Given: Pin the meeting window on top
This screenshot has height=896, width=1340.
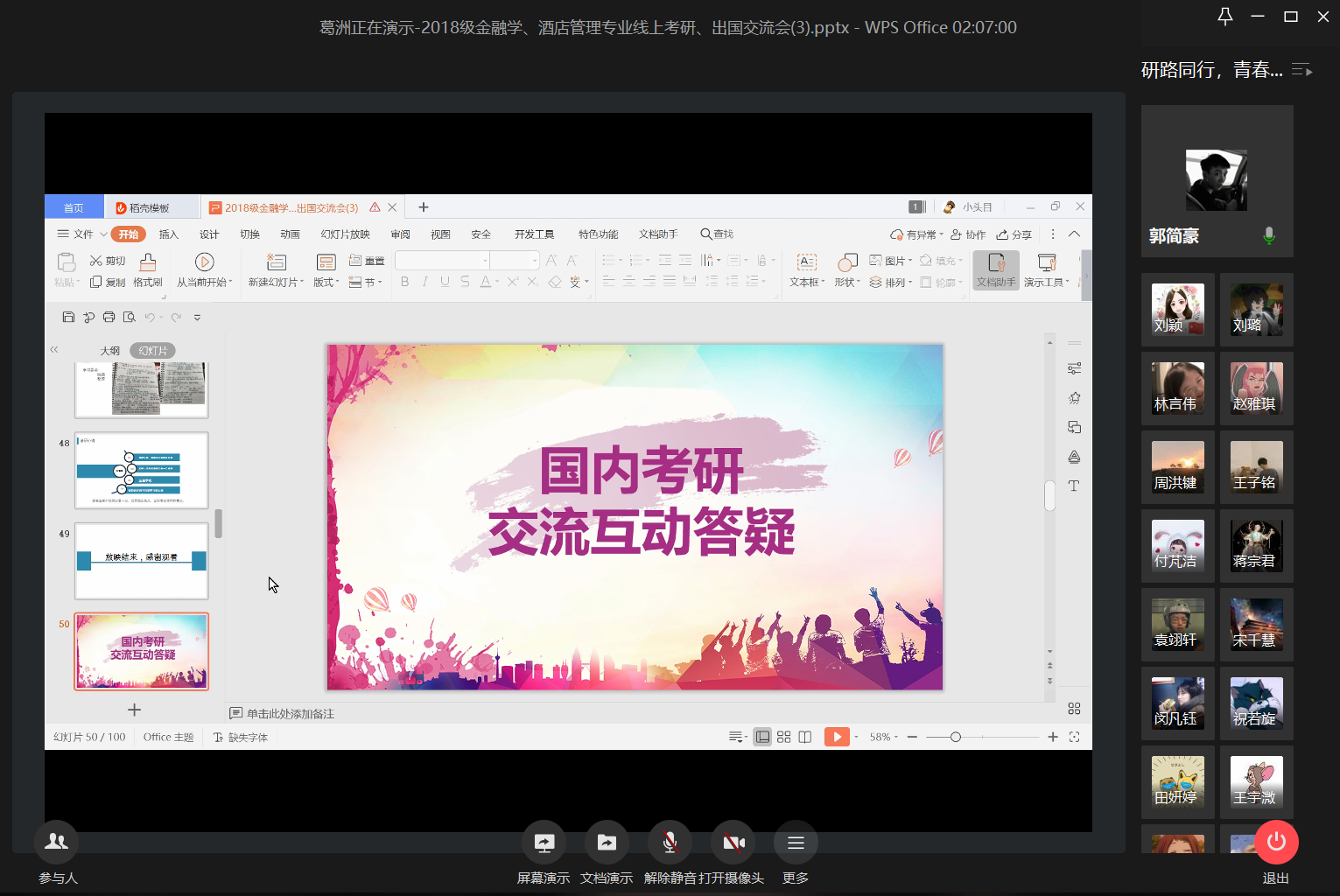Looking at the screenshot, I should pos(1225,17).
